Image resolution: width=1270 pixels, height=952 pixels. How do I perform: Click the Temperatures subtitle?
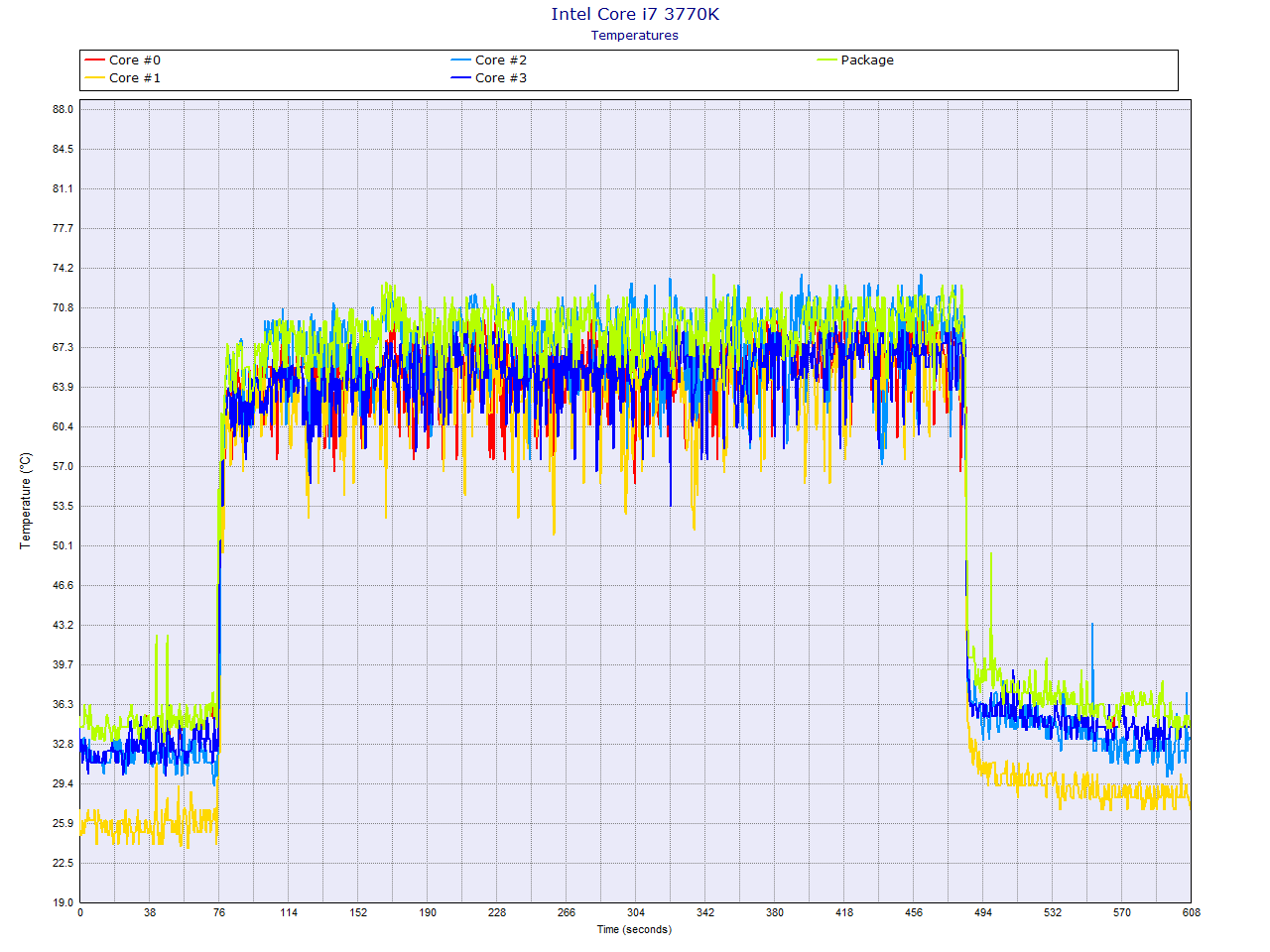coord(635,36)
